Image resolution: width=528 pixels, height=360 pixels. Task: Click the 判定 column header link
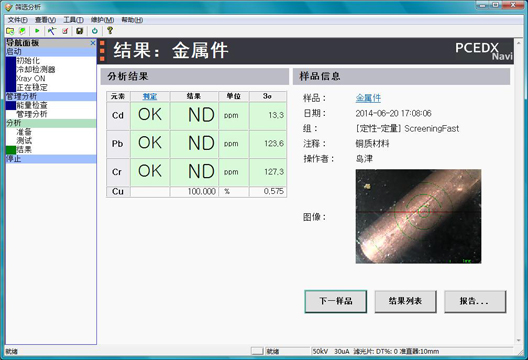pyautogui.click(x=150, y=97)
